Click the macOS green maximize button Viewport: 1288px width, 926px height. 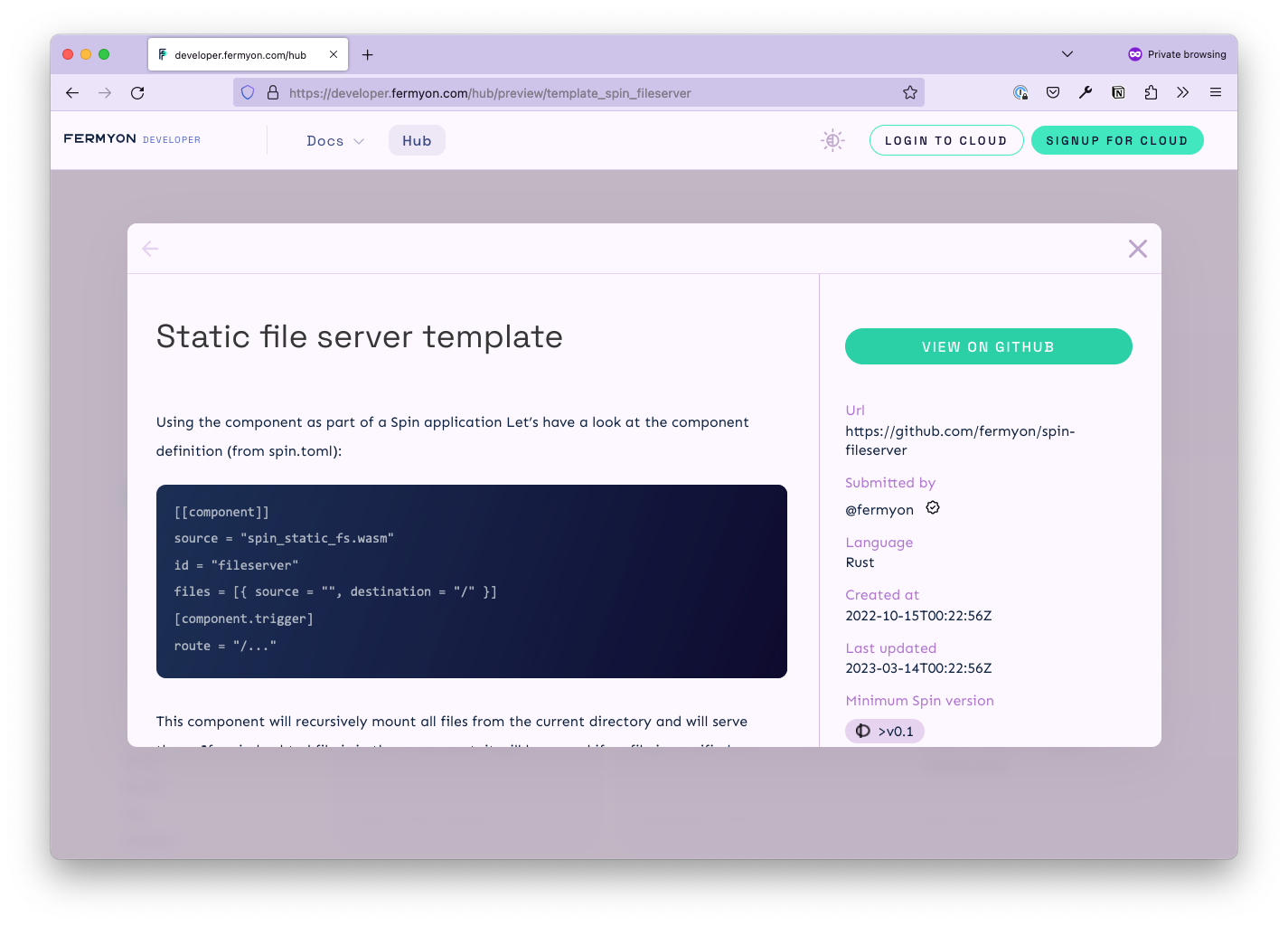point(104,54)
